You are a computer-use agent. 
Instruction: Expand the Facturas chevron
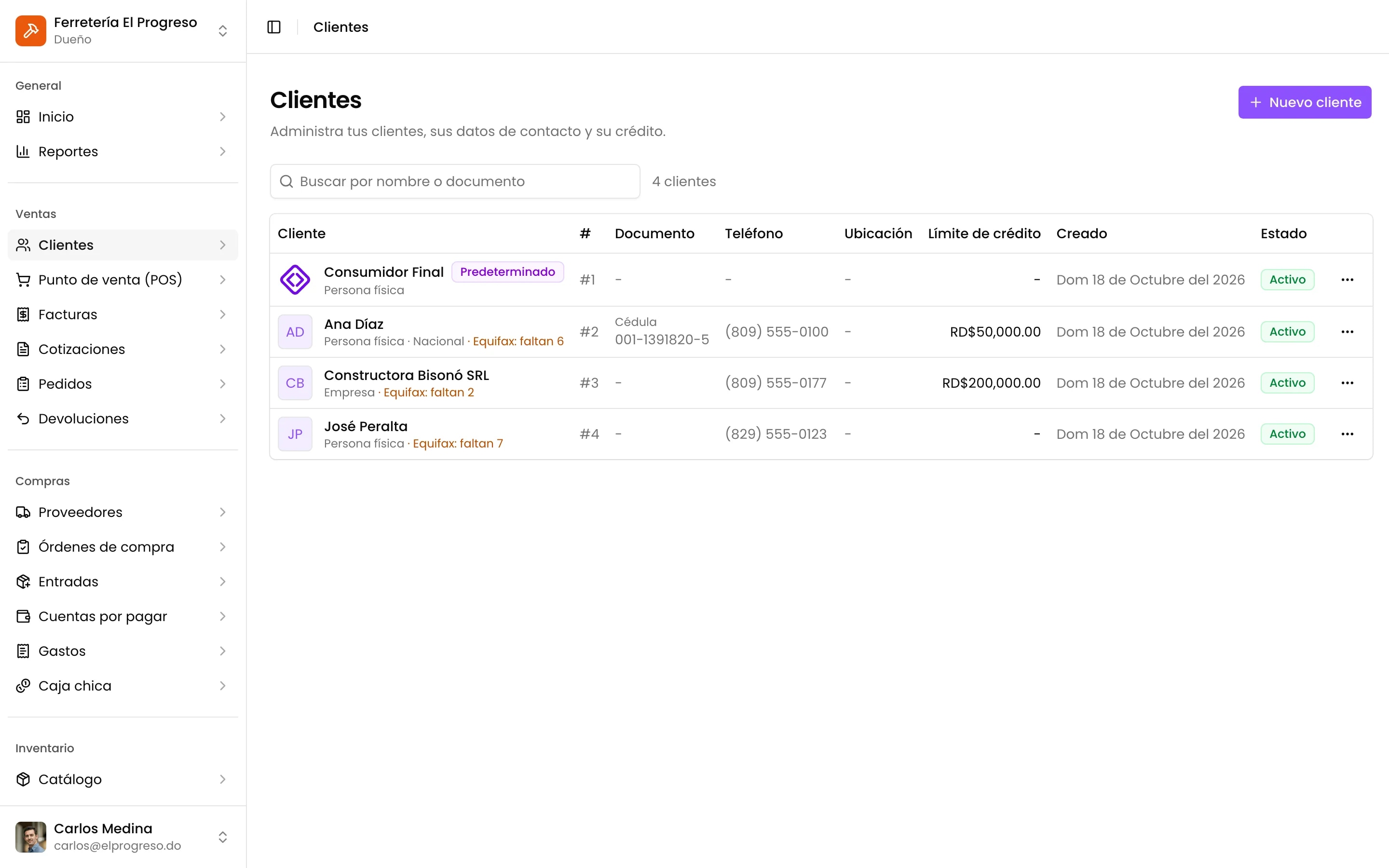[x=223, y=314]
